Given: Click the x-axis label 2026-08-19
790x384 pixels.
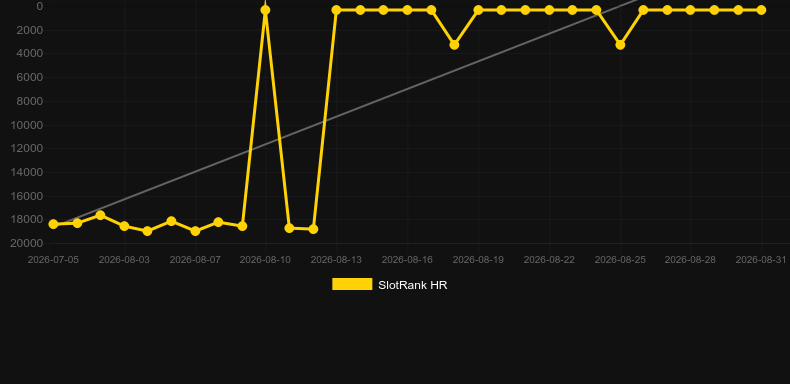Looking at the screenshot, I should [x=479, y=260].
